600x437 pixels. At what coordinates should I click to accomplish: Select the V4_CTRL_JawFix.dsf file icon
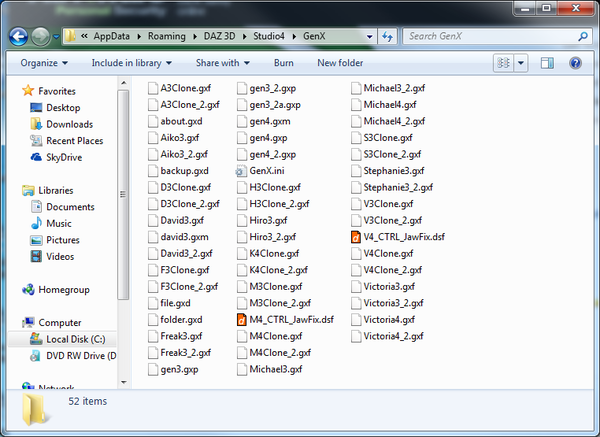[356, 237]
